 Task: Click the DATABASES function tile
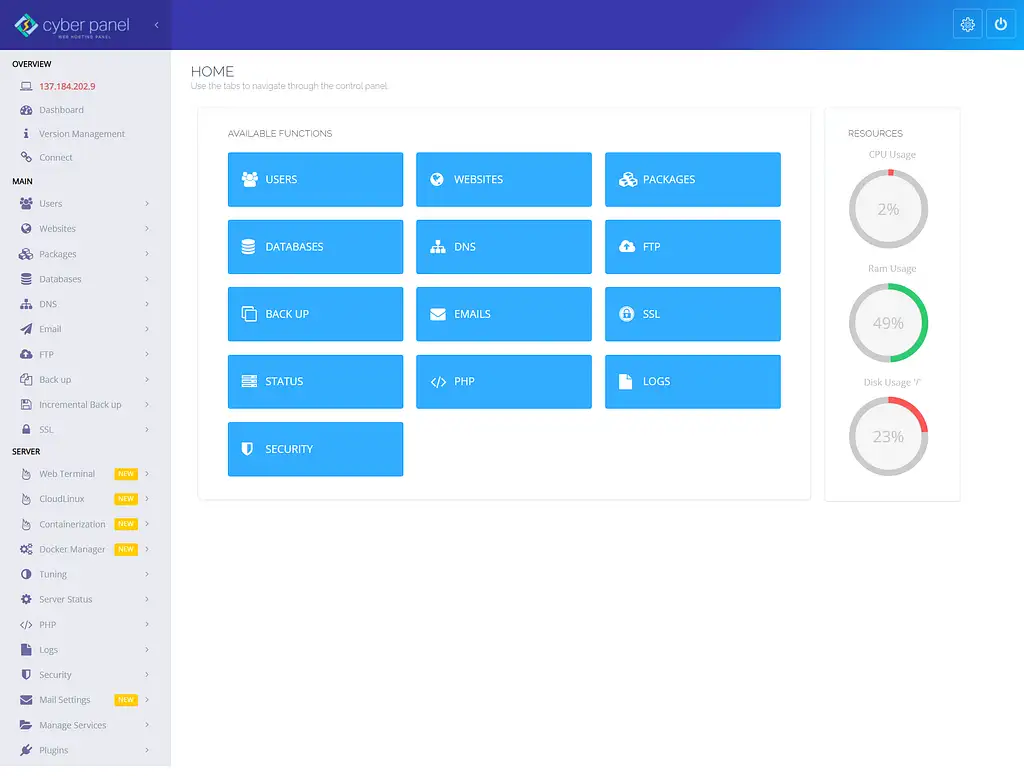(315, 247)
